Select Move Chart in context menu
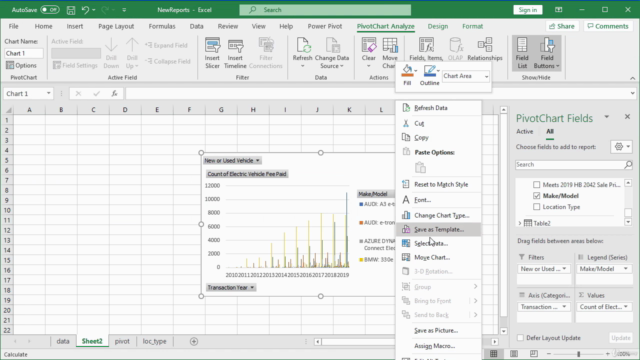The height and width of the screenshot is (360, 640). pyautogui.click(x=438, y=257)
